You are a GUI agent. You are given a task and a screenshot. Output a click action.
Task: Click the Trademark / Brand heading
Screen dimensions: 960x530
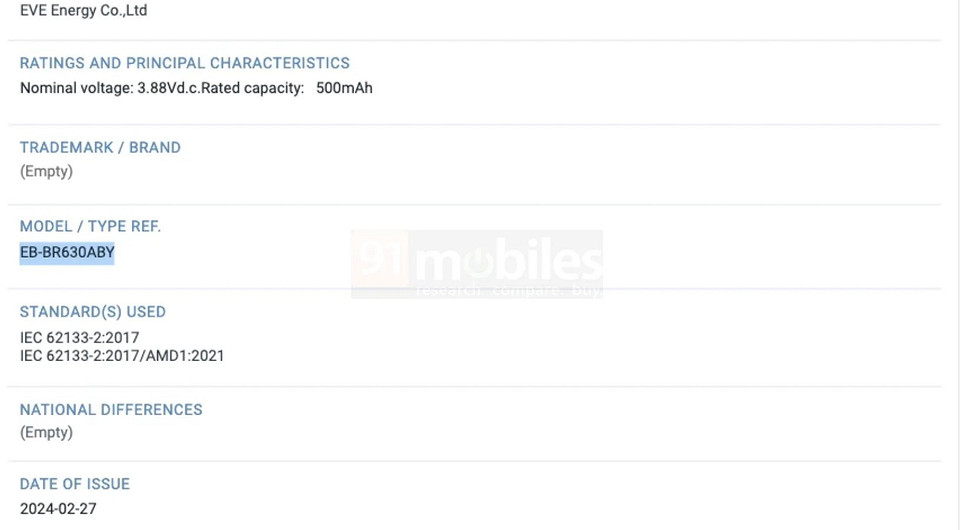(100, 147)
